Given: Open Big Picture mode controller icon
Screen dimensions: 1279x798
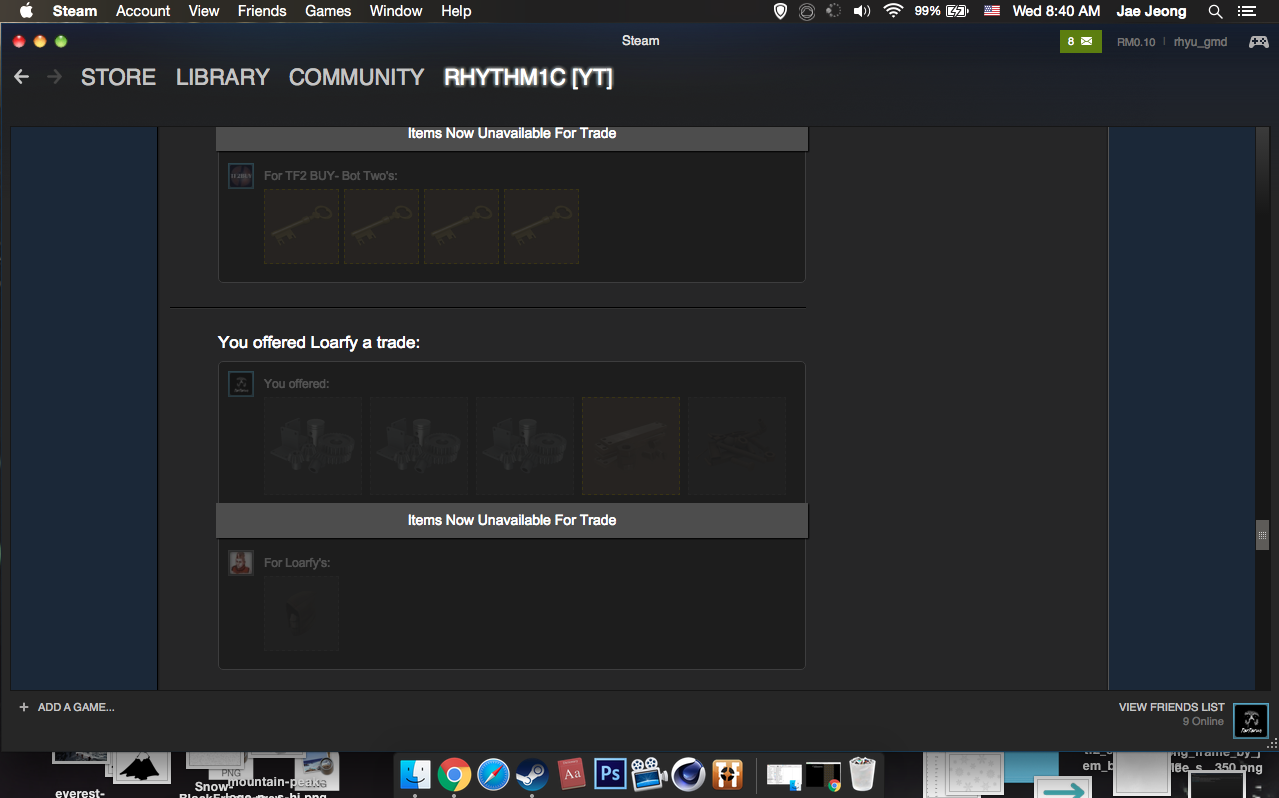Looking at the screenshot, I should pyautogui.click(x=1258, y=42).
